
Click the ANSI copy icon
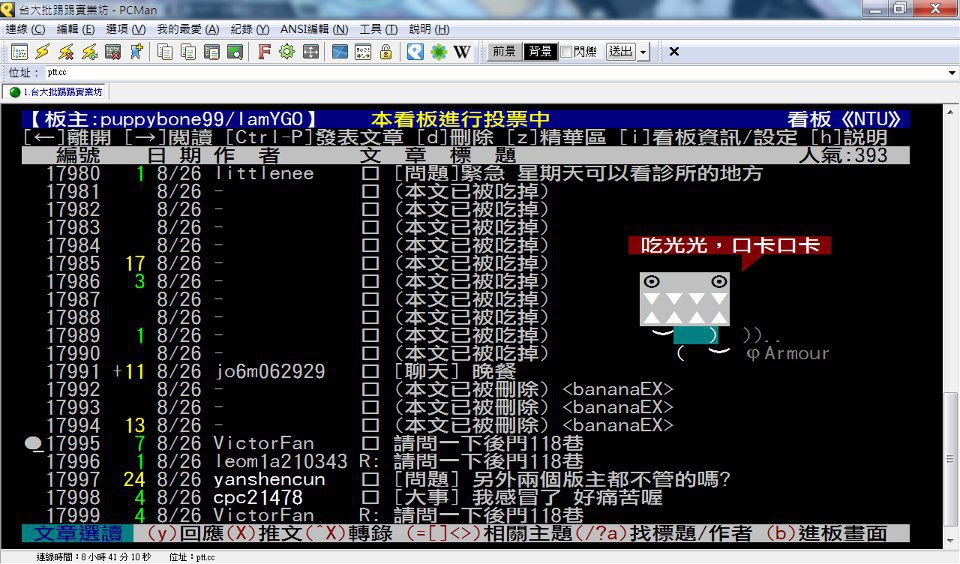tap(189, 52)
